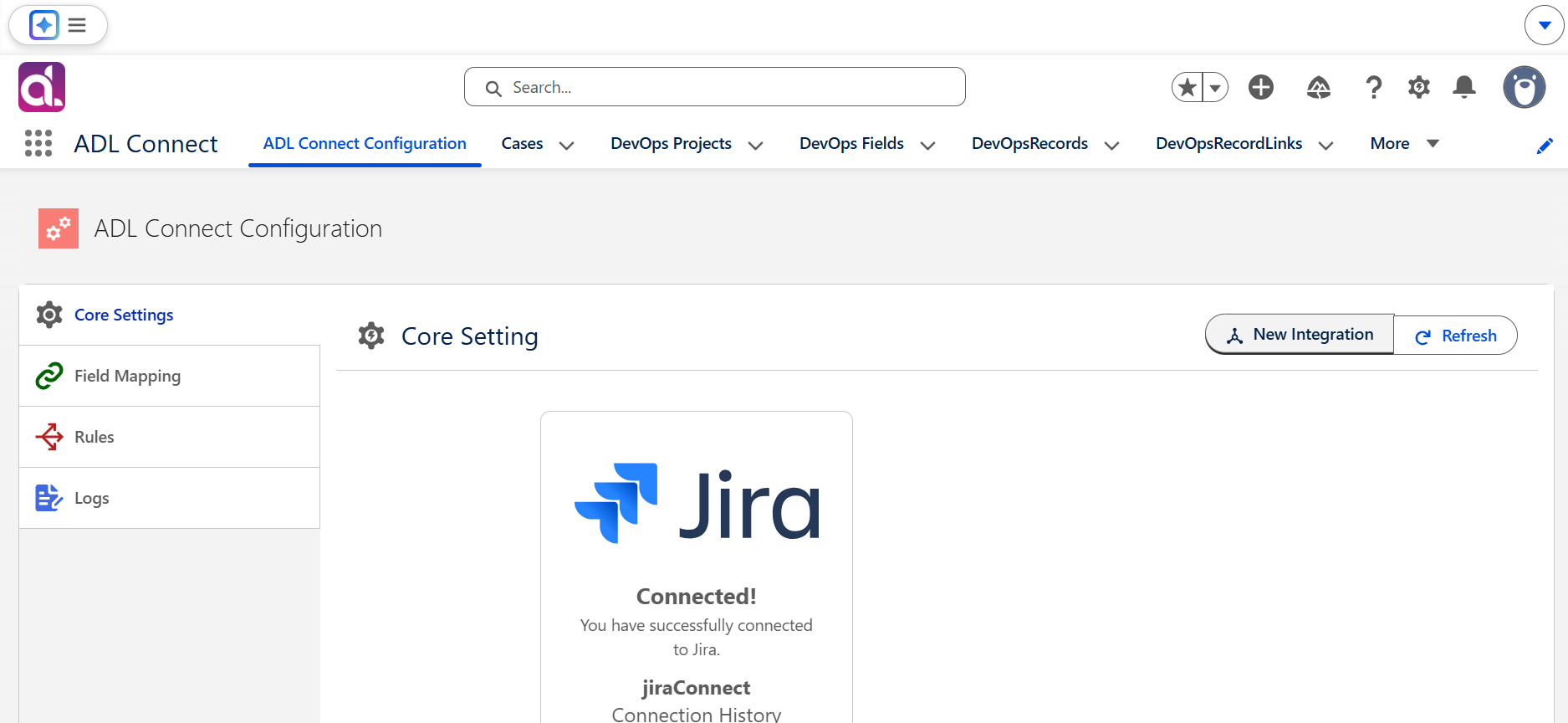
Task: Click the Trailhead guidance icon
Action: (x=1319, y=87)
